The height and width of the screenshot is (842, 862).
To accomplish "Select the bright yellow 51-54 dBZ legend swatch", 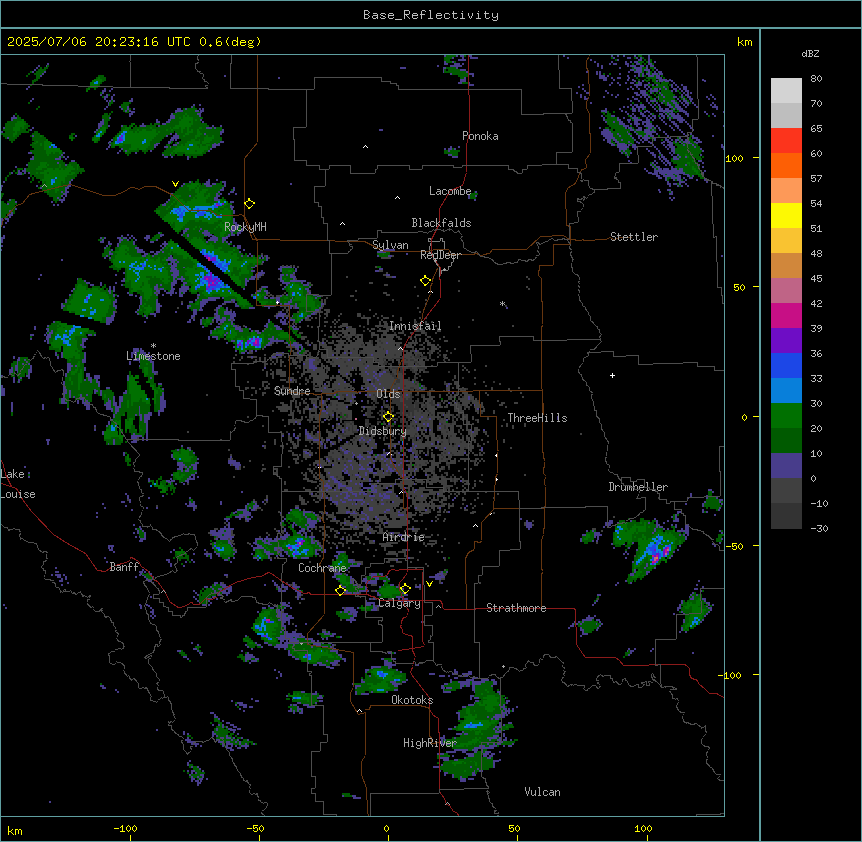I will 786,215.
